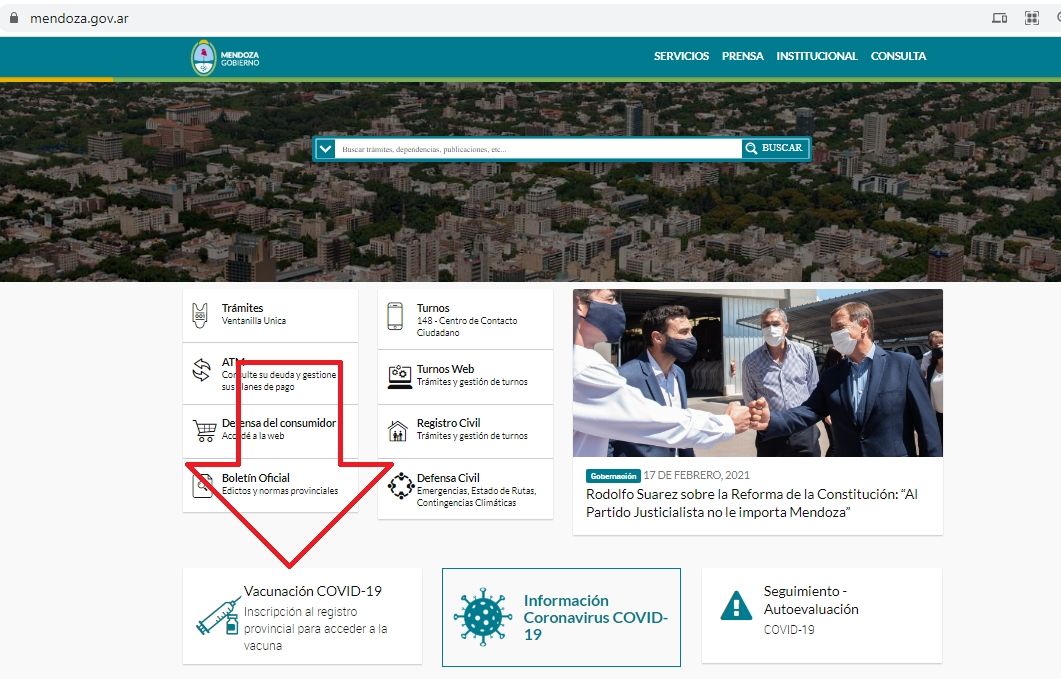Click the Defensa del consumidor cart icon
This screenshot has height=679, width=1061.
click(204, 431)
